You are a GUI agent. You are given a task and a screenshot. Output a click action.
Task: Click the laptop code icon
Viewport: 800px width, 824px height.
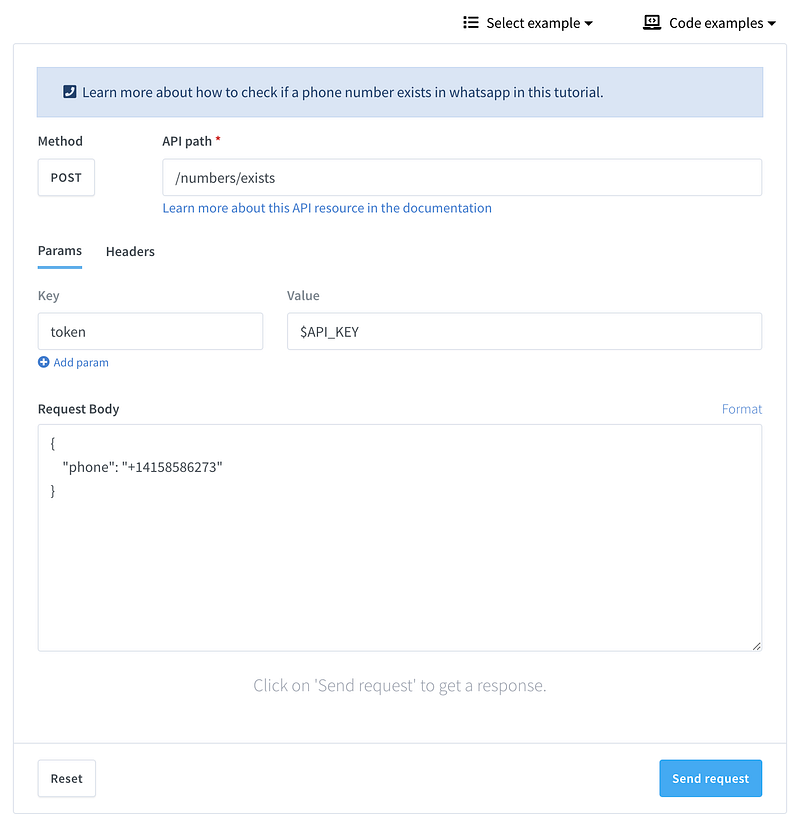pyautogui.click(x=652, y=22)
